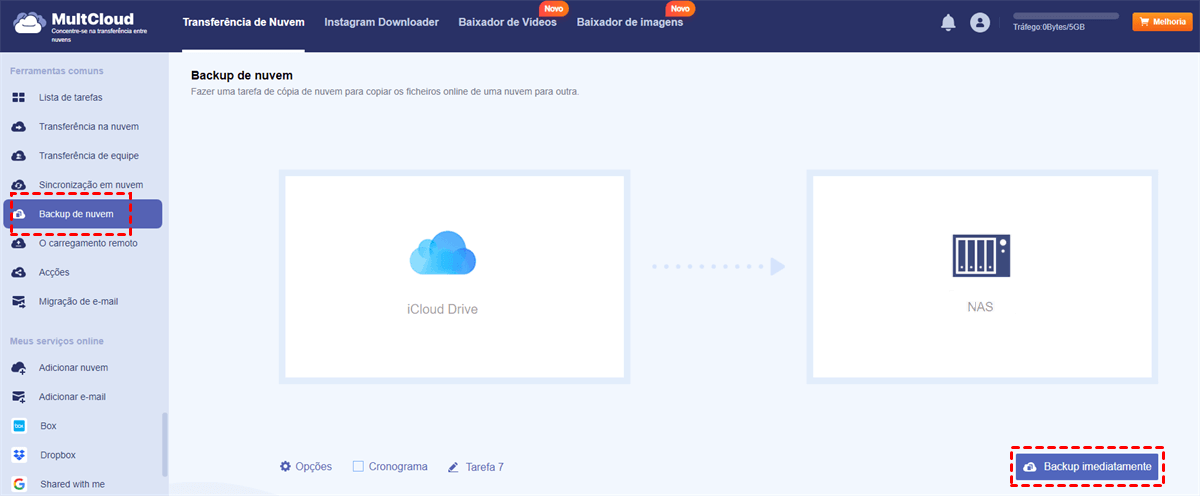Click the Lista de tarefas icon

18,97
